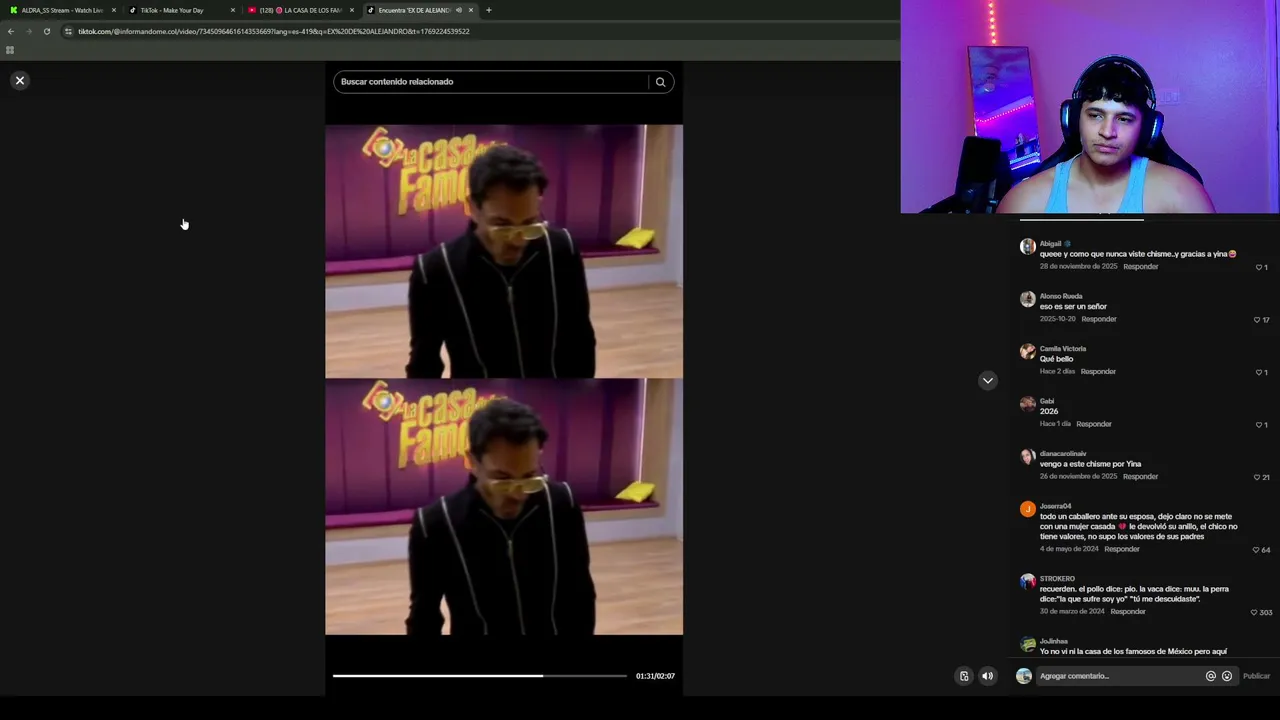Image resolution: width=1280 pixels, height=720 pixels.
Task: Open Abigail's profile avatar
Action: [1027, 246]
